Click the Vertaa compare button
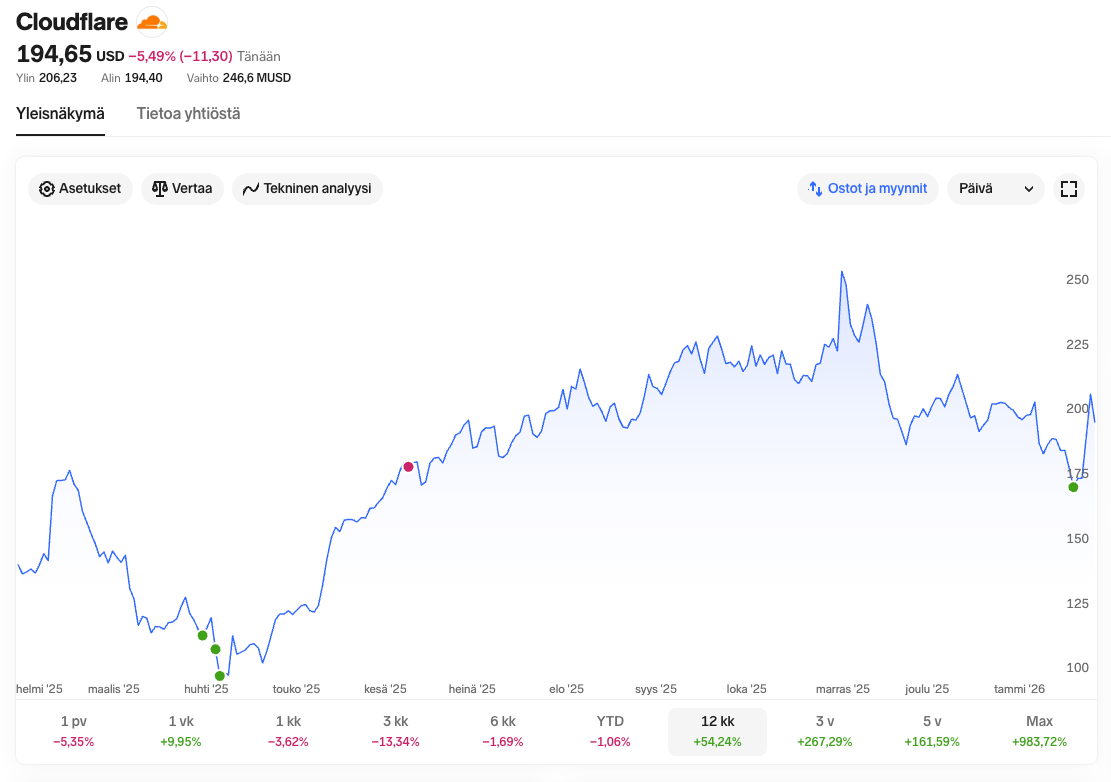This screenshot has height=782, width=1111. point(182,188)
